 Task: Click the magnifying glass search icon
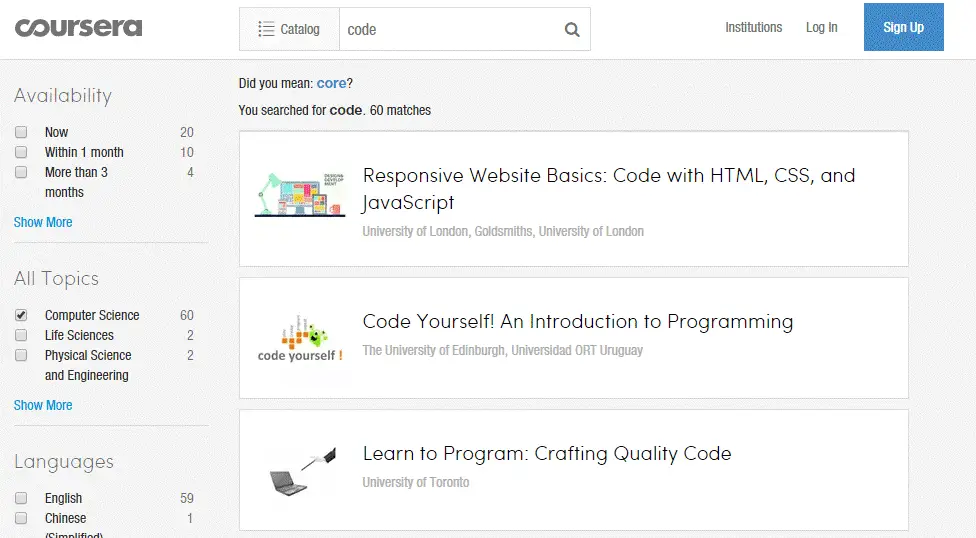tap(571, 29)
